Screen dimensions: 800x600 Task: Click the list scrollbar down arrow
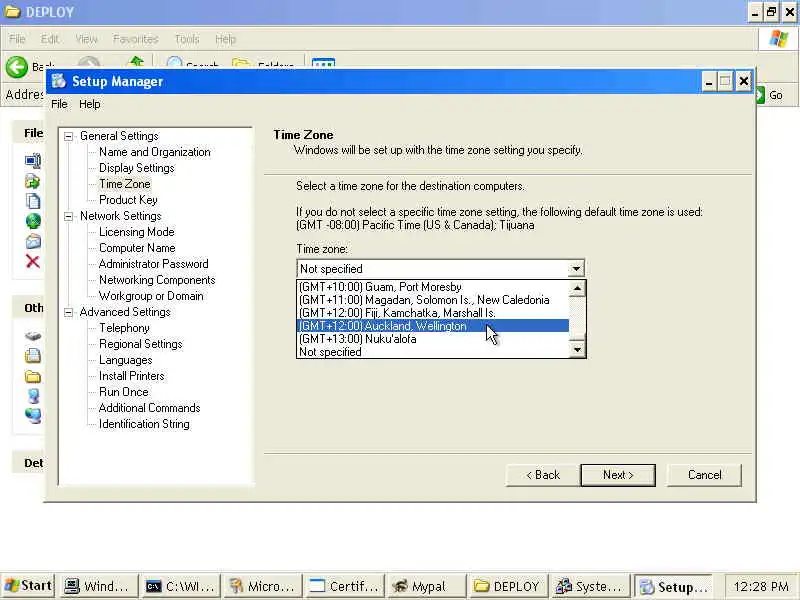point(577,349)
